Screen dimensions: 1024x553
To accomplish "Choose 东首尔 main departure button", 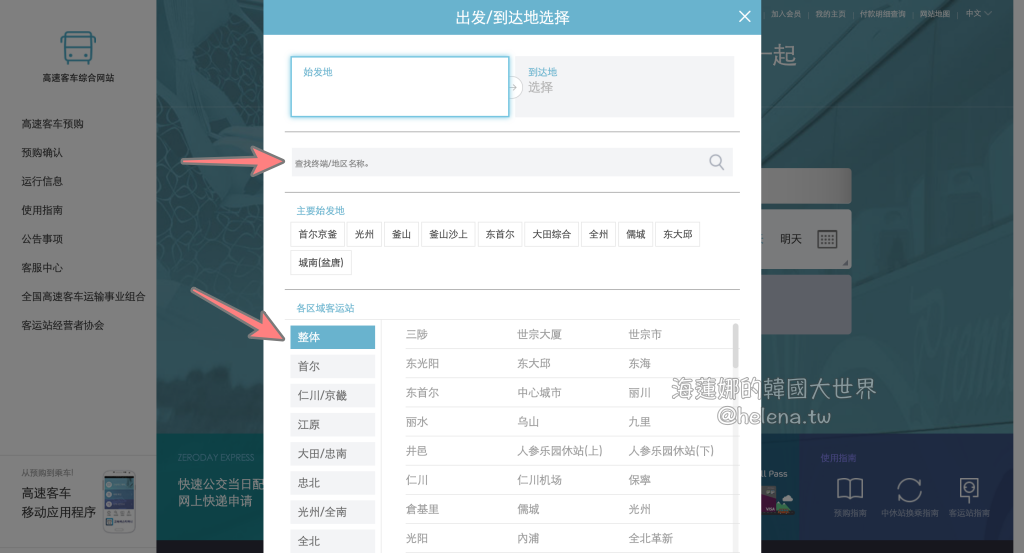I will [500, 234].
